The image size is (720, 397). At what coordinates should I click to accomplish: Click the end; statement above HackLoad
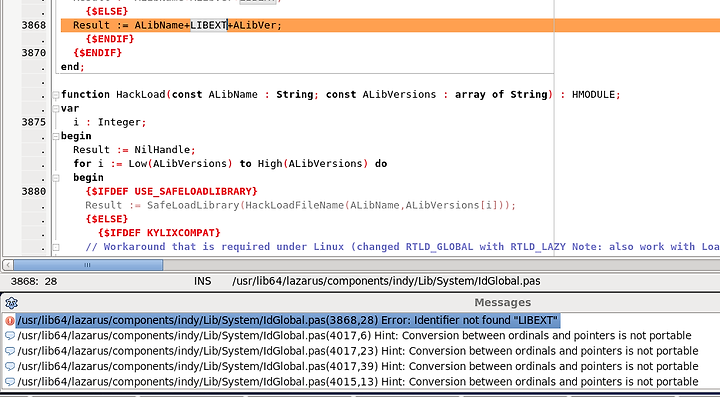(73, 67)
